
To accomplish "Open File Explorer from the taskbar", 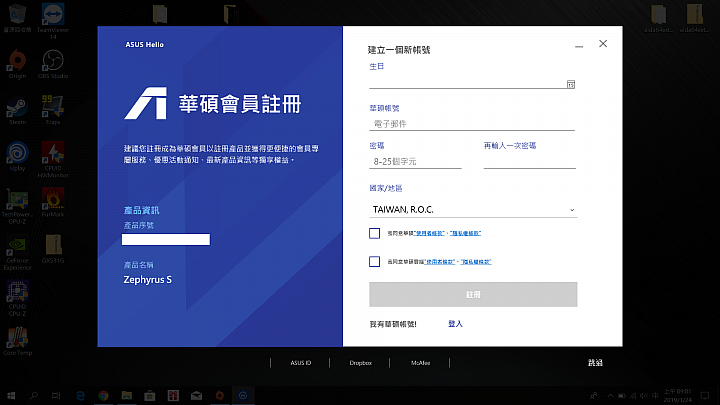I will click(127, 395).
